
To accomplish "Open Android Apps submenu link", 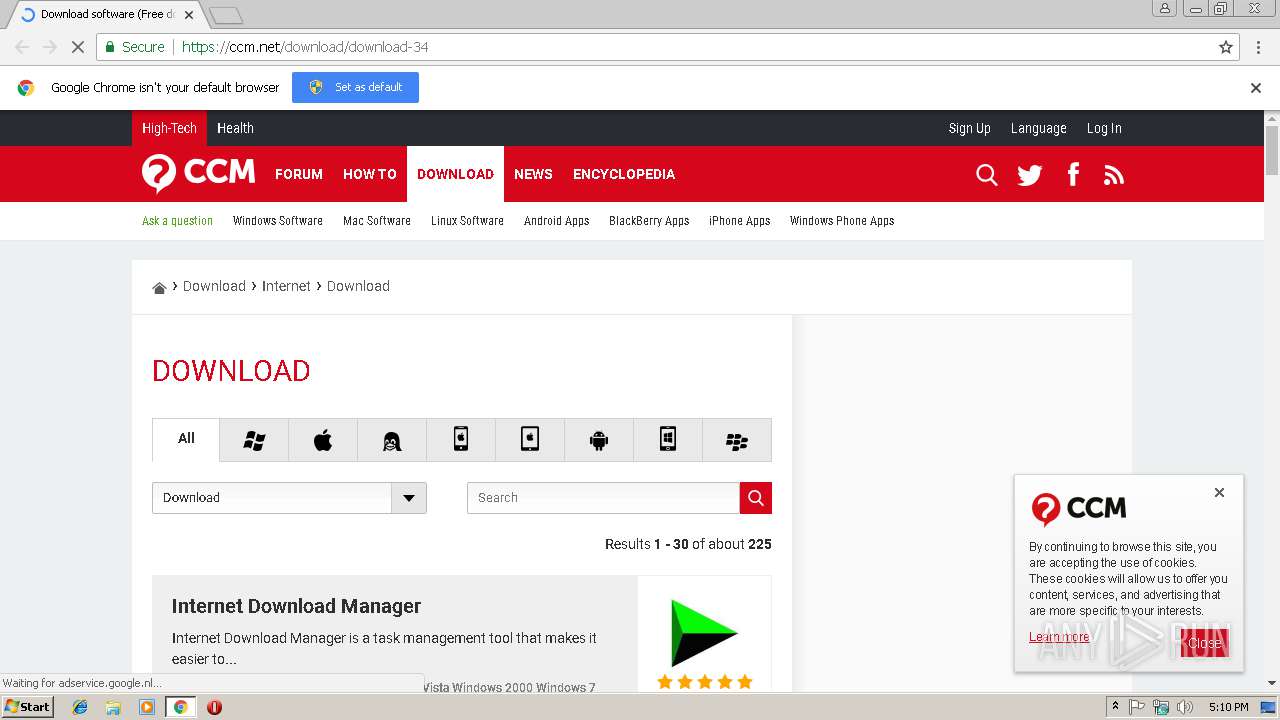I will tap(556, 221).
